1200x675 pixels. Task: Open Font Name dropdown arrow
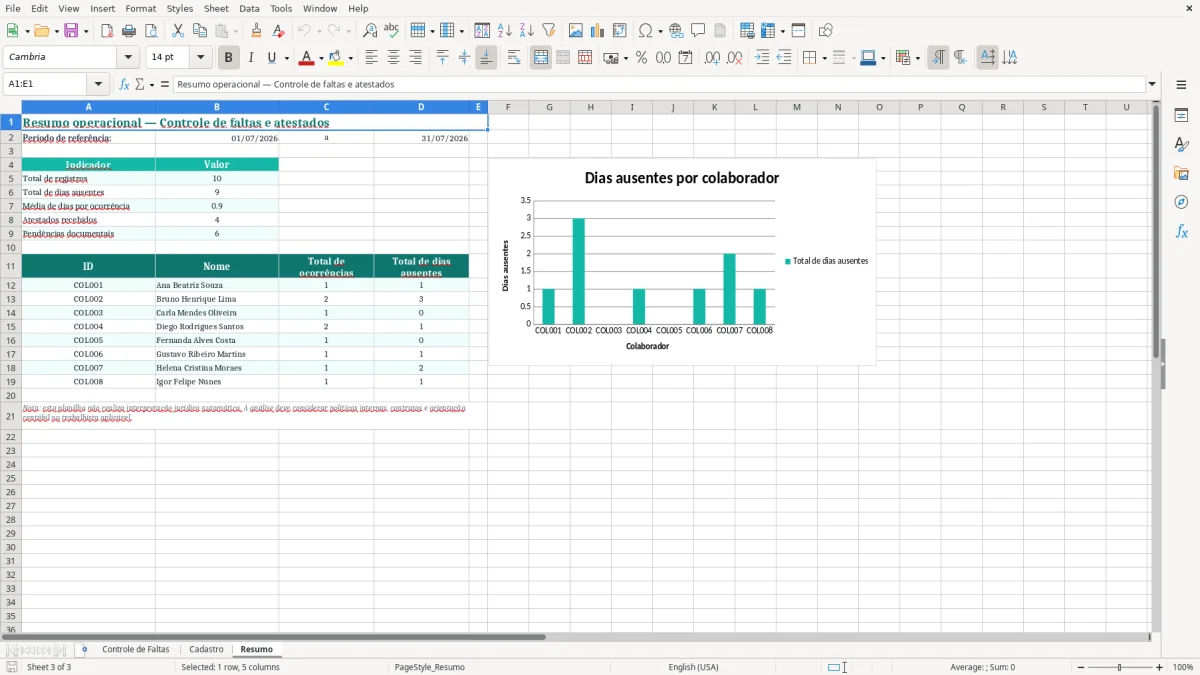click(128, 58)
